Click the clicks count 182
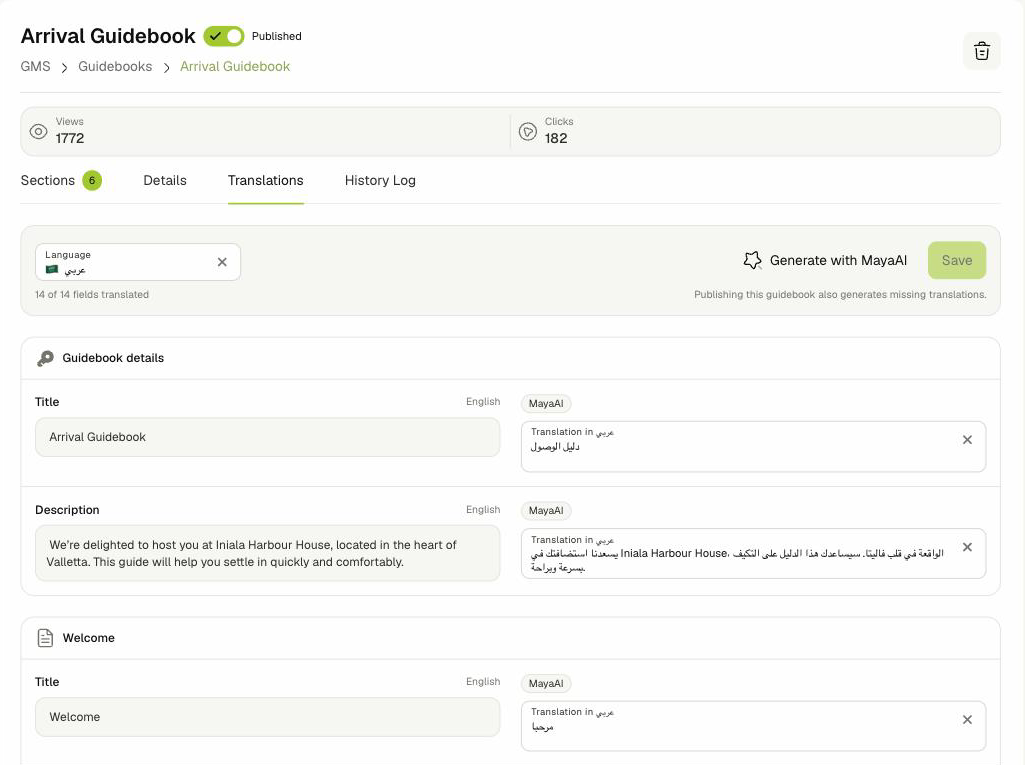The width and height of the screenshot is (1025, 765). pos(556,139)
